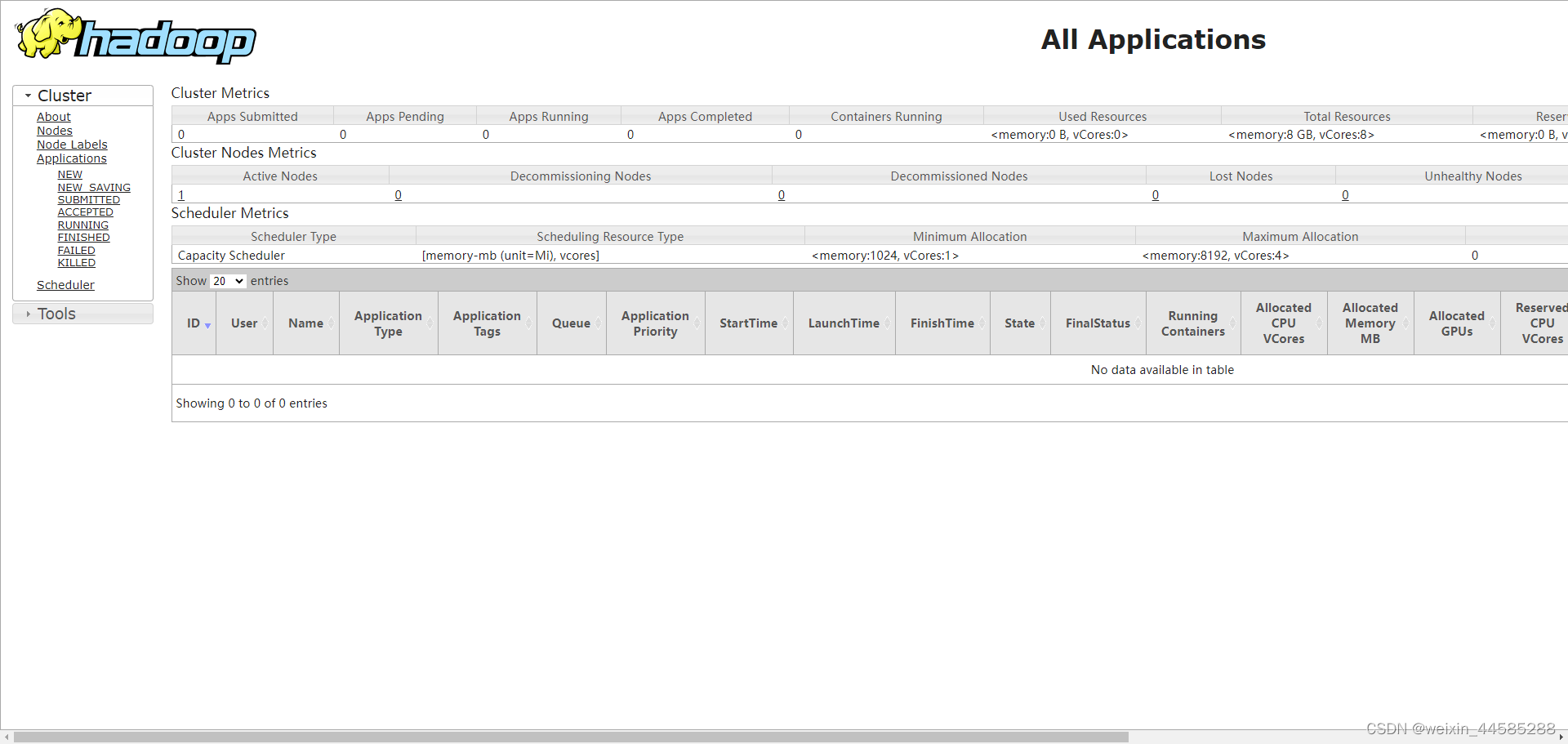This screenshot has height=744, width=1568.
Task: Sort table by Name column
Action: point(305,323)
